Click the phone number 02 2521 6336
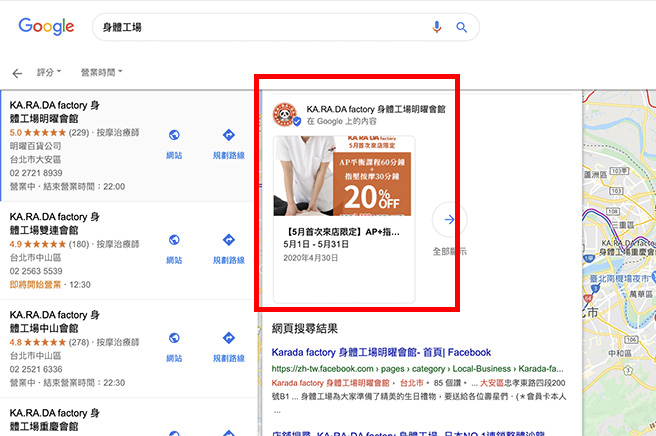The width and height of the screenshot is (656, 436). pyautogui.click(x=36, y=369)
